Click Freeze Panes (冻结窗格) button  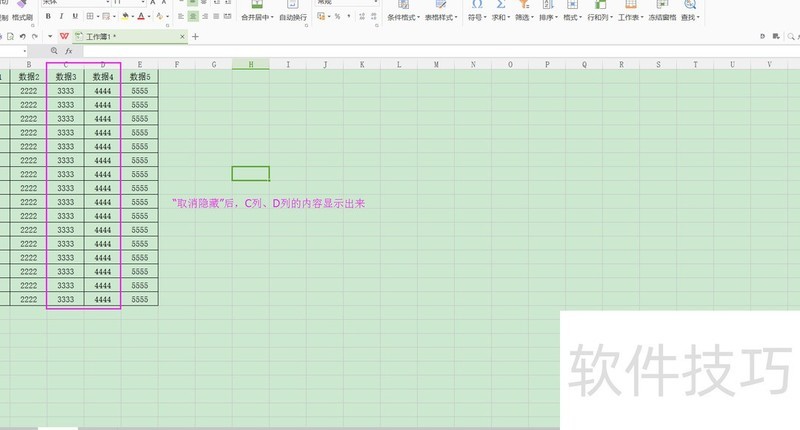pyautogui.click(x=662, y=11)
